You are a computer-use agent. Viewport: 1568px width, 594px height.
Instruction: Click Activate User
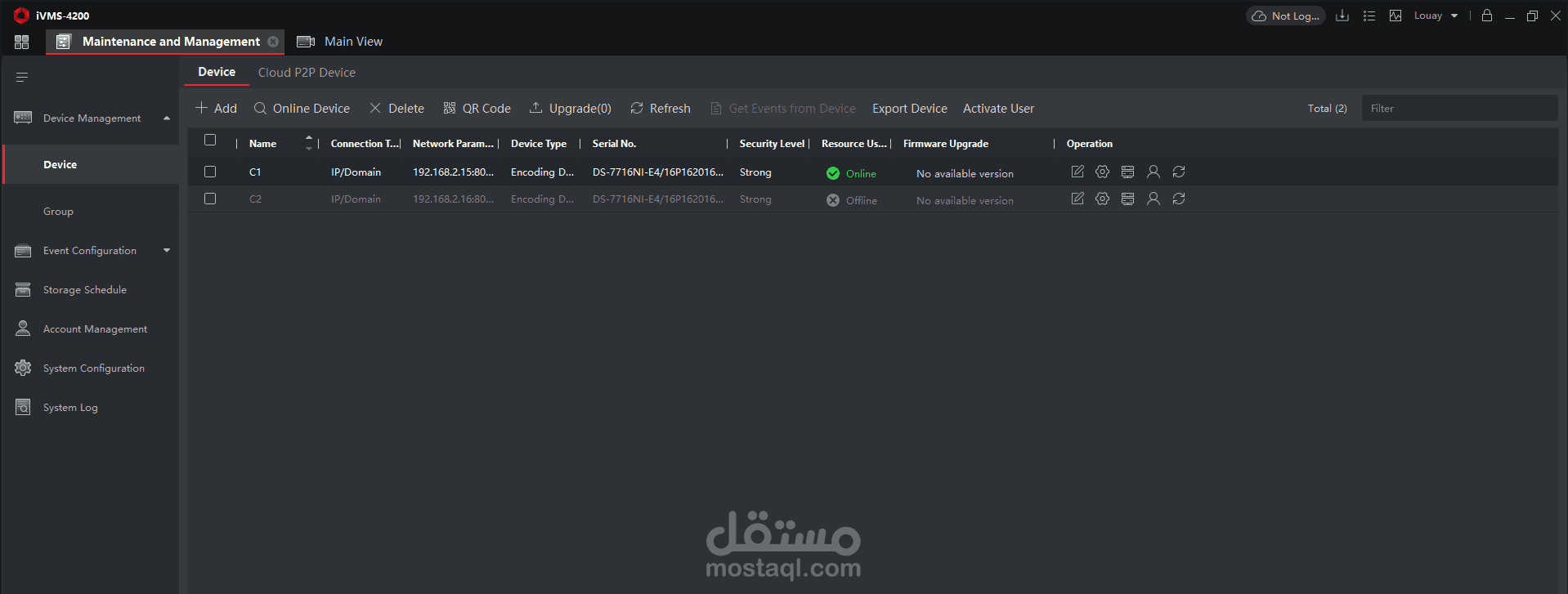pos(998,108)
